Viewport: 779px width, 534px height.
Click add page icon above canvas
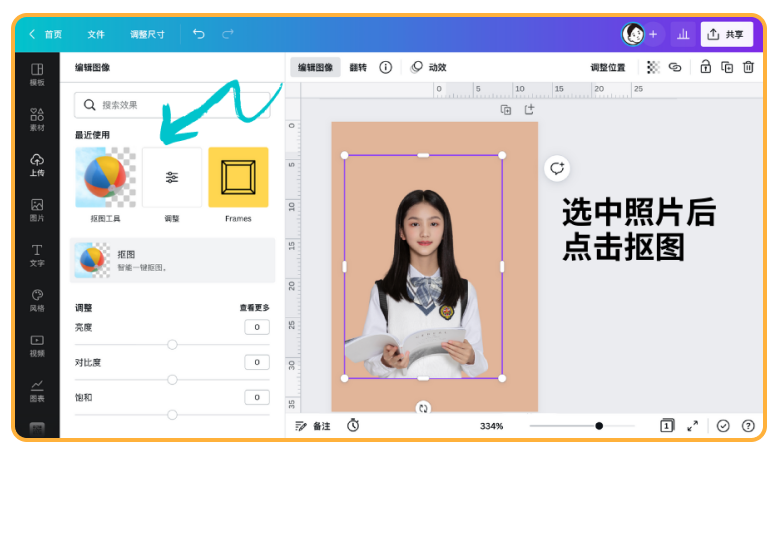click(x=530, y=109)
